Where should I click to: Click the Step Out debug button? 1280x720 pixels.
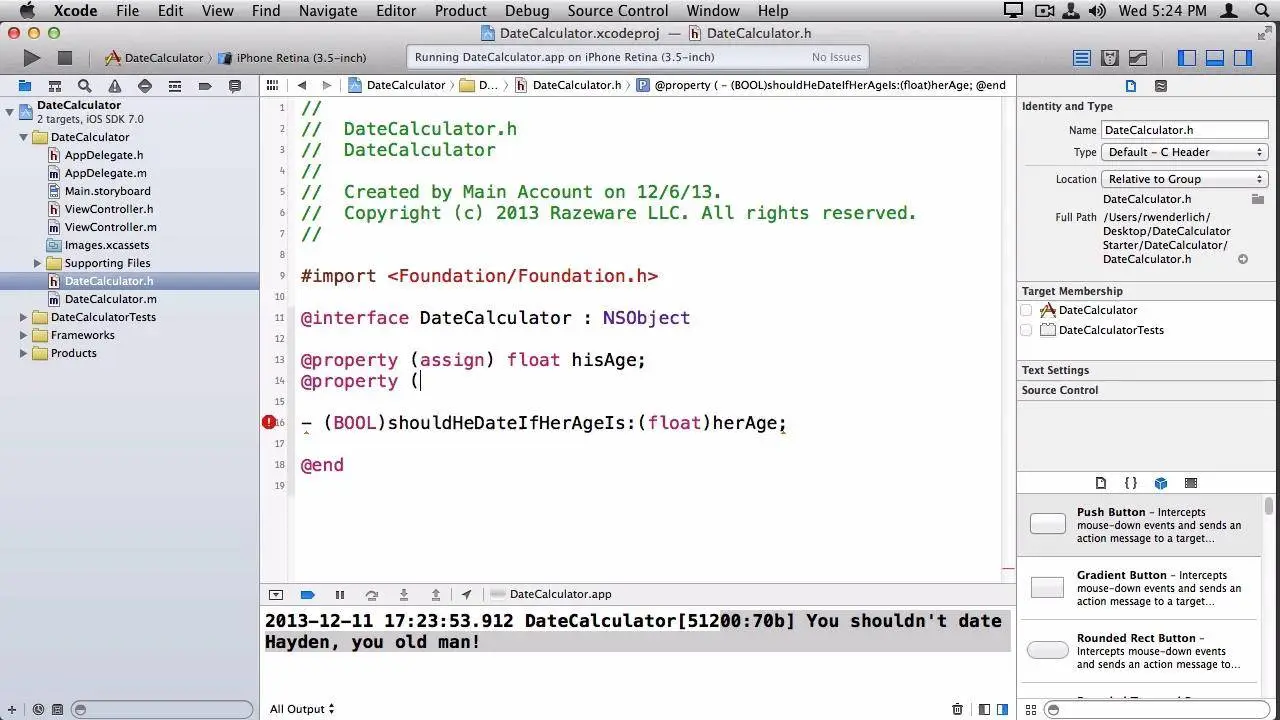pos(436,594)
